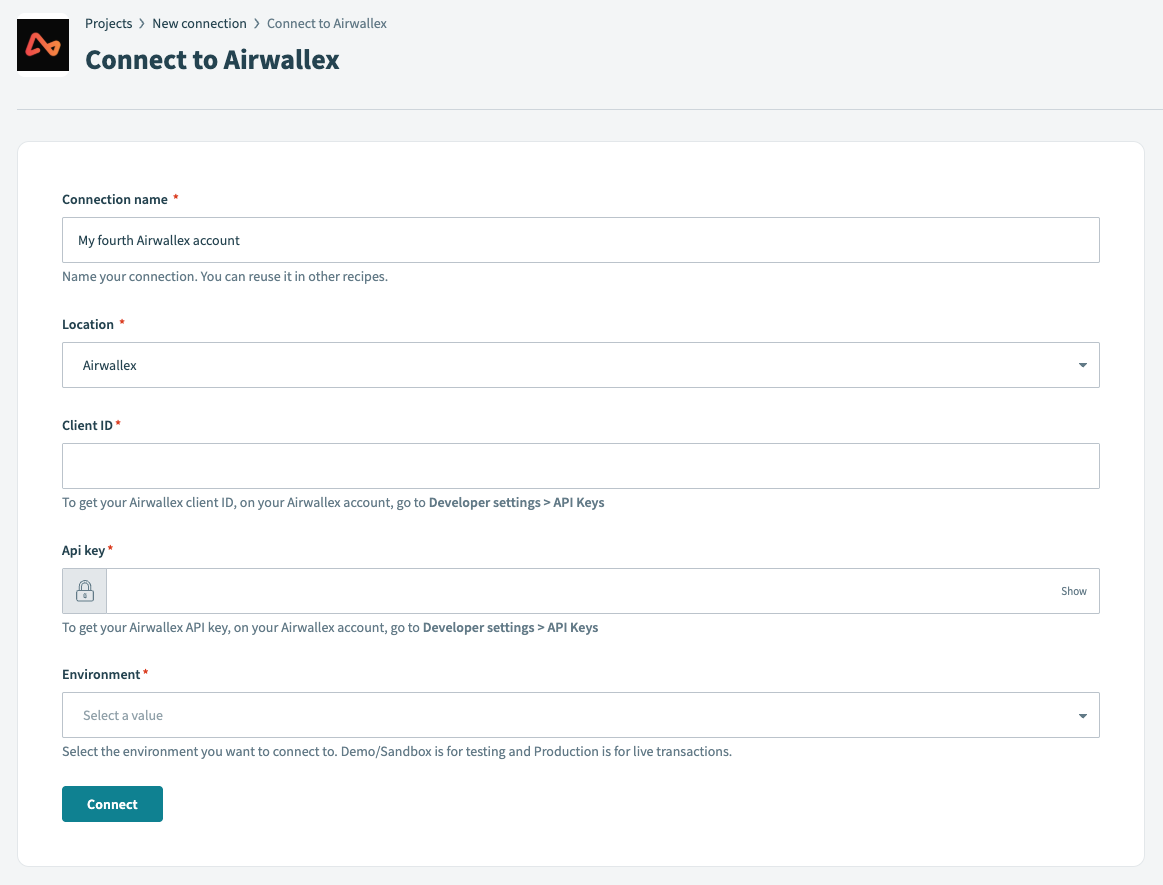Click the red asterisk next to Environment
Viewport: 1163px width, 885px height.
point(146,672)
